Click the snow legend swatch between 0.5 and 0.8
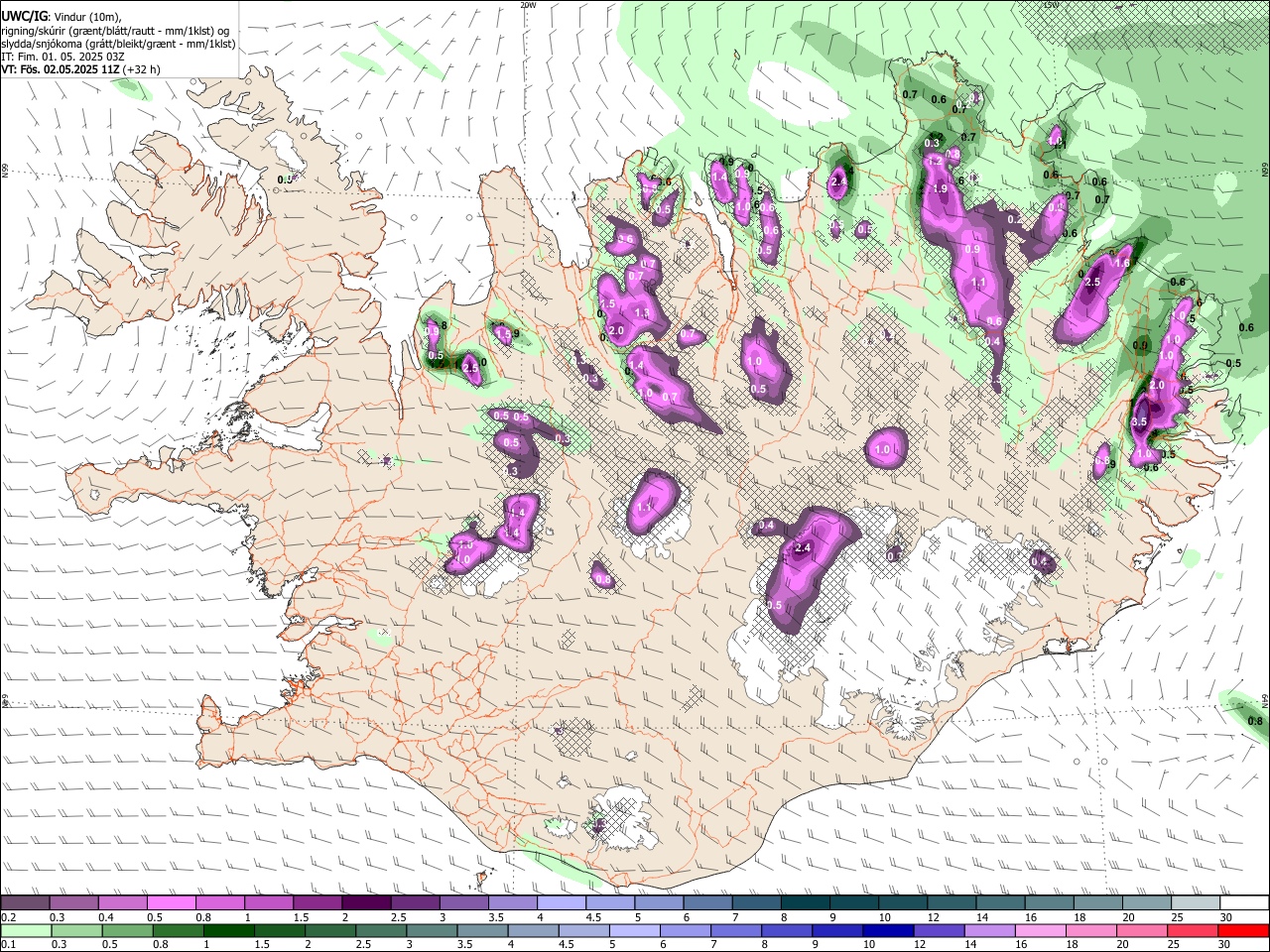 171,903
